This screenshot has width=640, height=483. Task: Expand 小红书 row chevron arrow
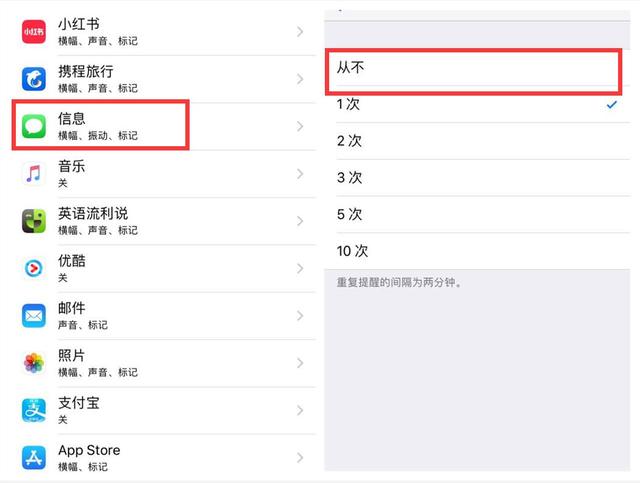[x=300, y=31]
